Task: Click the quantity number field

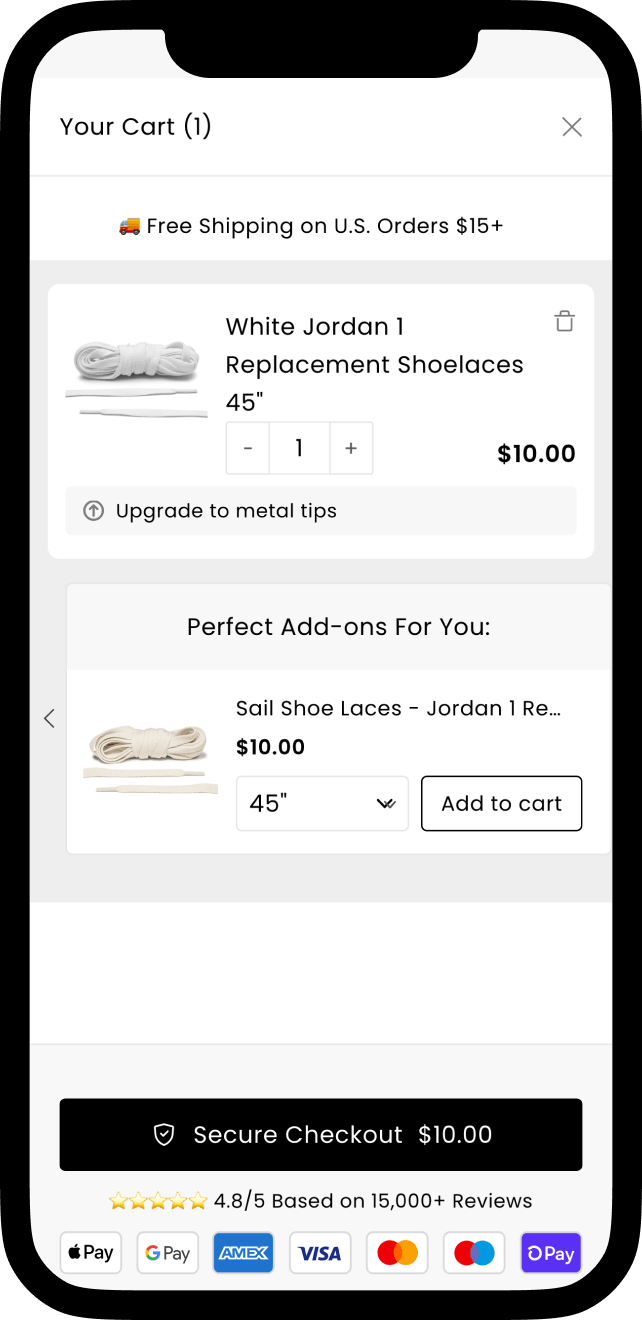Action: tap(299, 448)
